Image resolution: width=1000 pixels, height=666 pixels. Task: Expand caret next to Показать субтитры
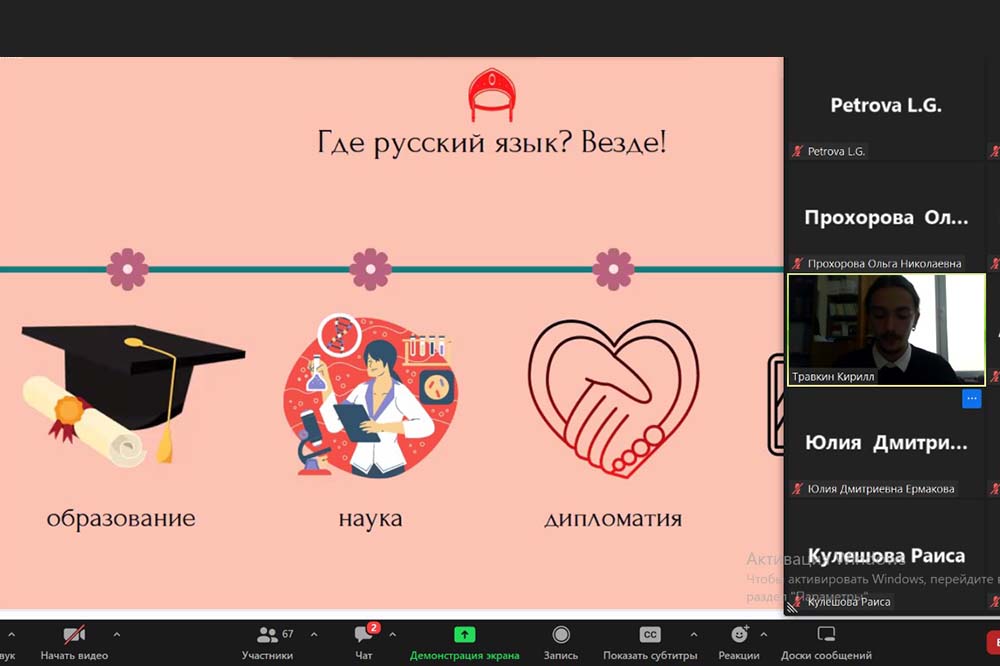(x=694, y=635)
